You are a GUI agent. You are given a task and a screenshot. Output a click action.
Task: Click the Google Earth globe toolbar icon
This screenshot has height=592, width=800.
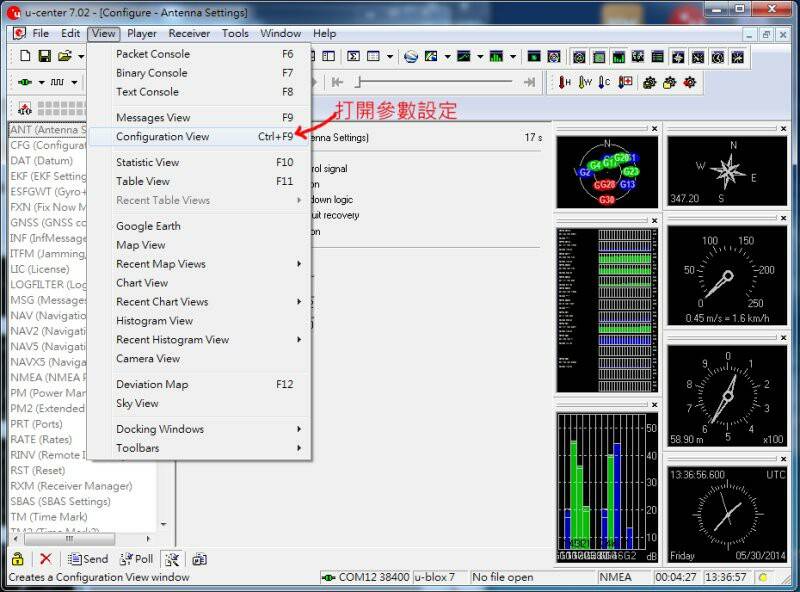pyautogui.click(x=410, y=56)
